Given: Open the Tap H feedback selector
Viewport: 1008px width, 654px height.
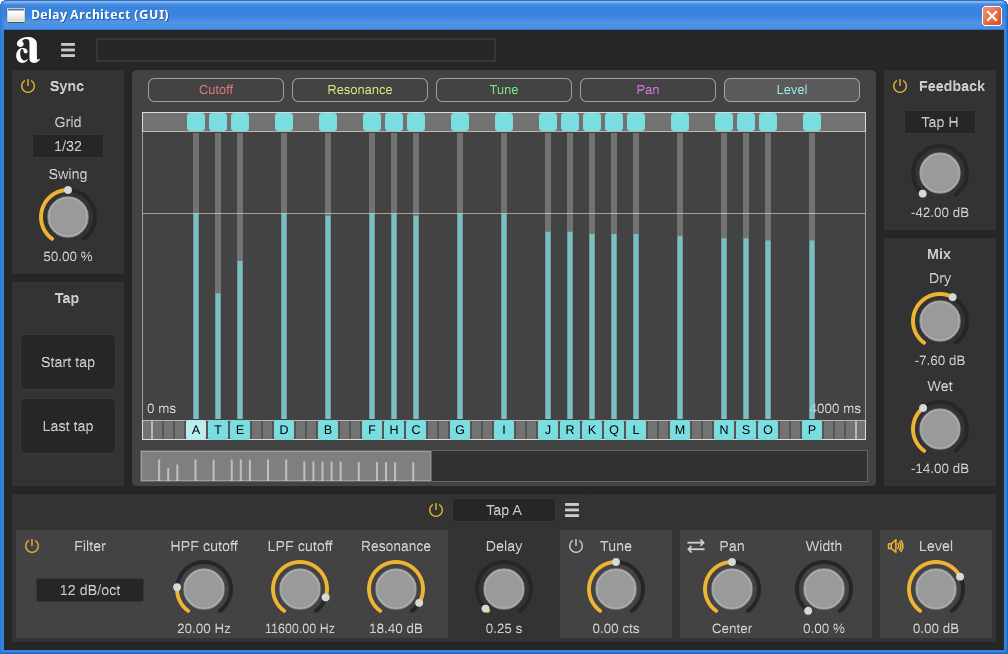Looking at the screenshot, I should pyautogui.click(x=939, y=122).
